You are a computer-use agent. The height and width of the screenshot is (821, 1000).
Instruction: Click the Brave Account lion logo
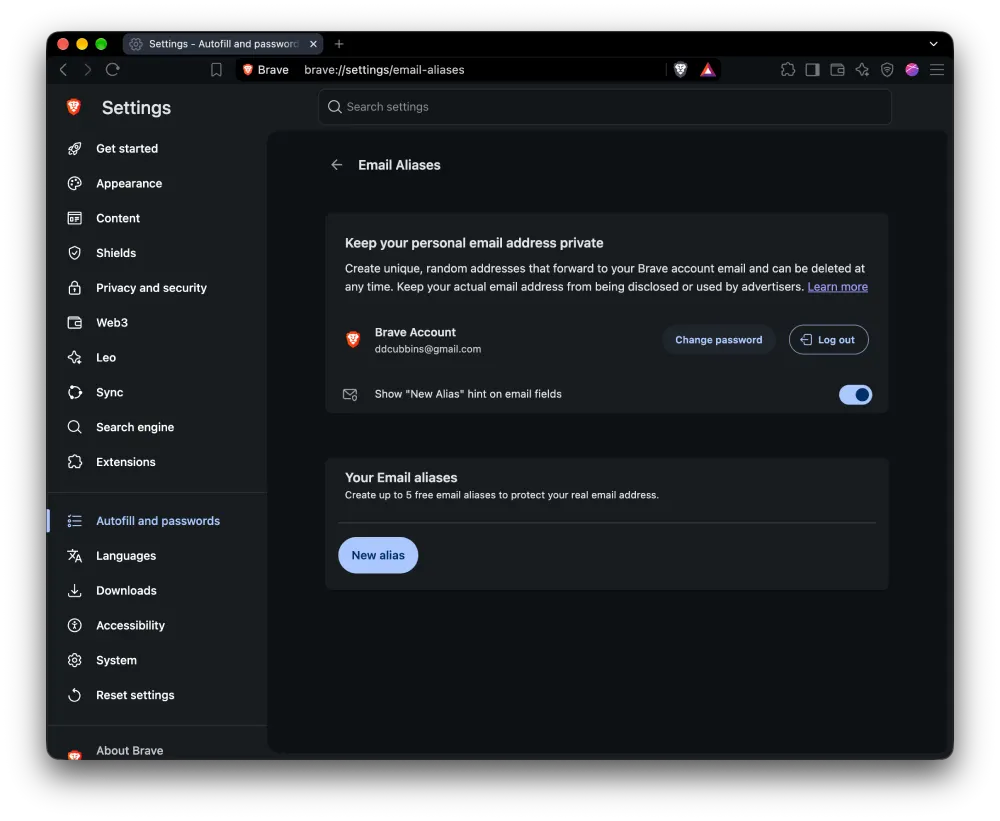(x=353, y=339)
